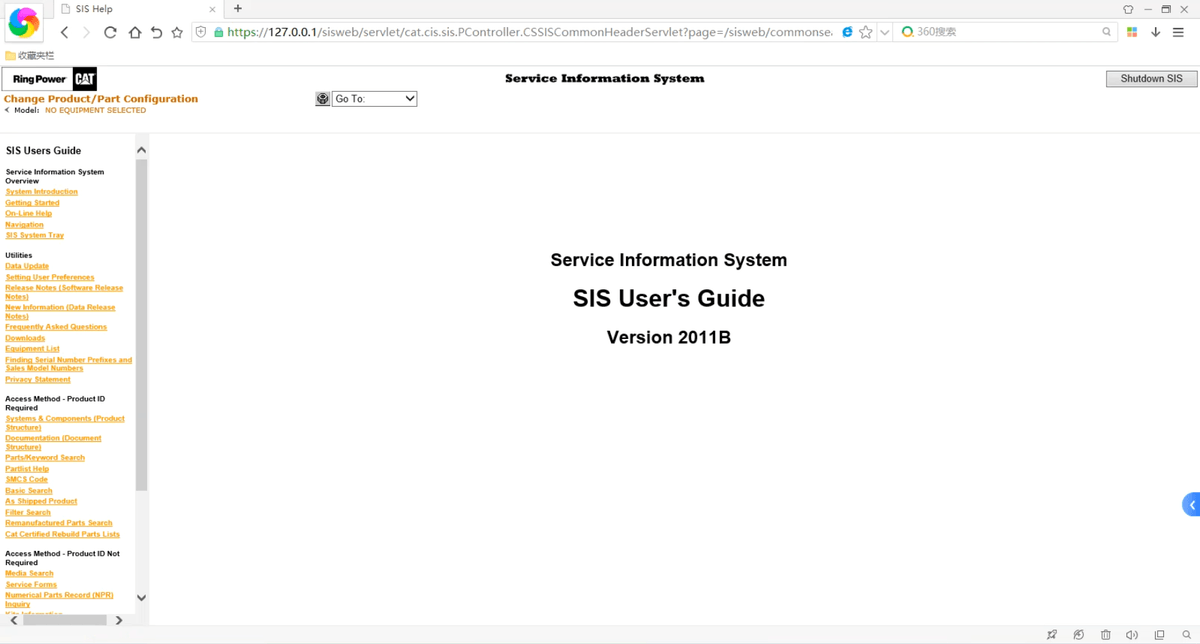Open the browser hamburger menu
The width and height of the screenshot is (1200, 644).
(1178, 32)
